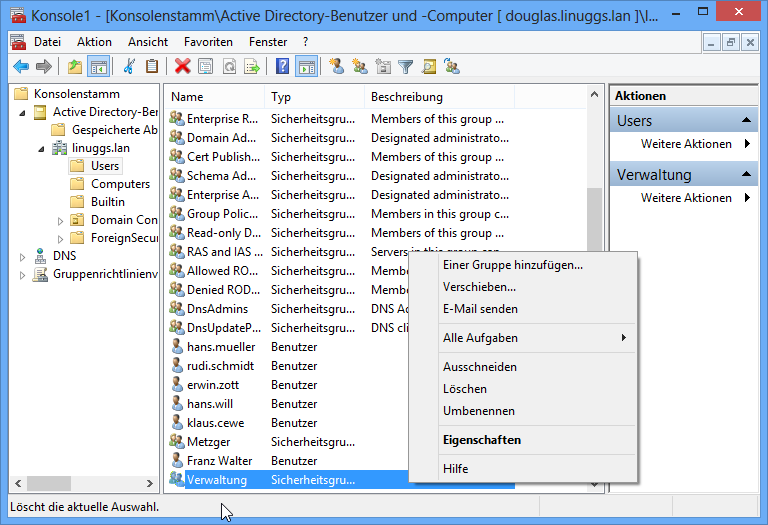Sort the list by the Typ column header
Screen dimensions: 768x525
click(x=282, y=97)
